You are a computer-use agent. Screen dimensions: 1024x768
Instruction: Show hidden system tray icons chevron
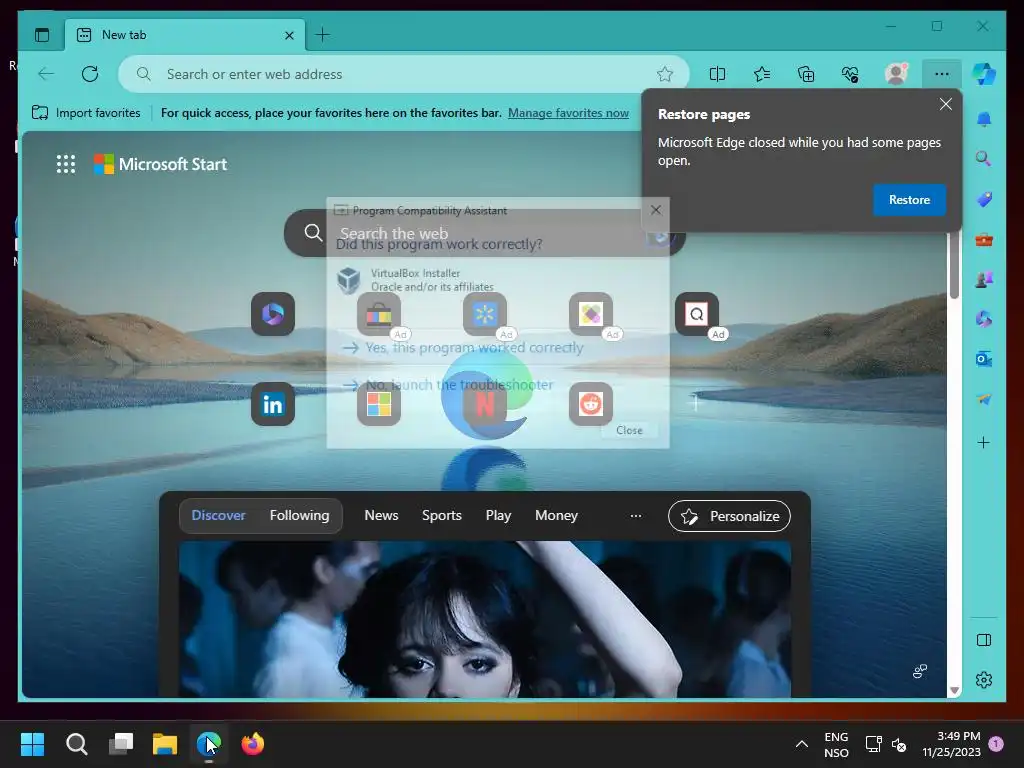coord(802,744)
